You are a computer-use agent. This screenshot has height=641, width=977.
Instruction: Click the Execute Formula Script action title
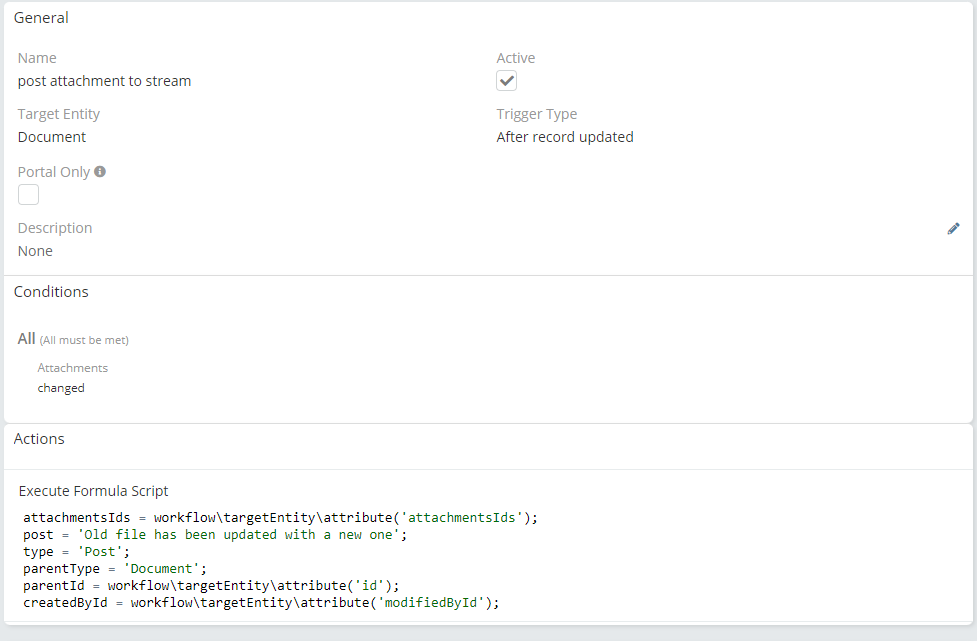[94, 491]
